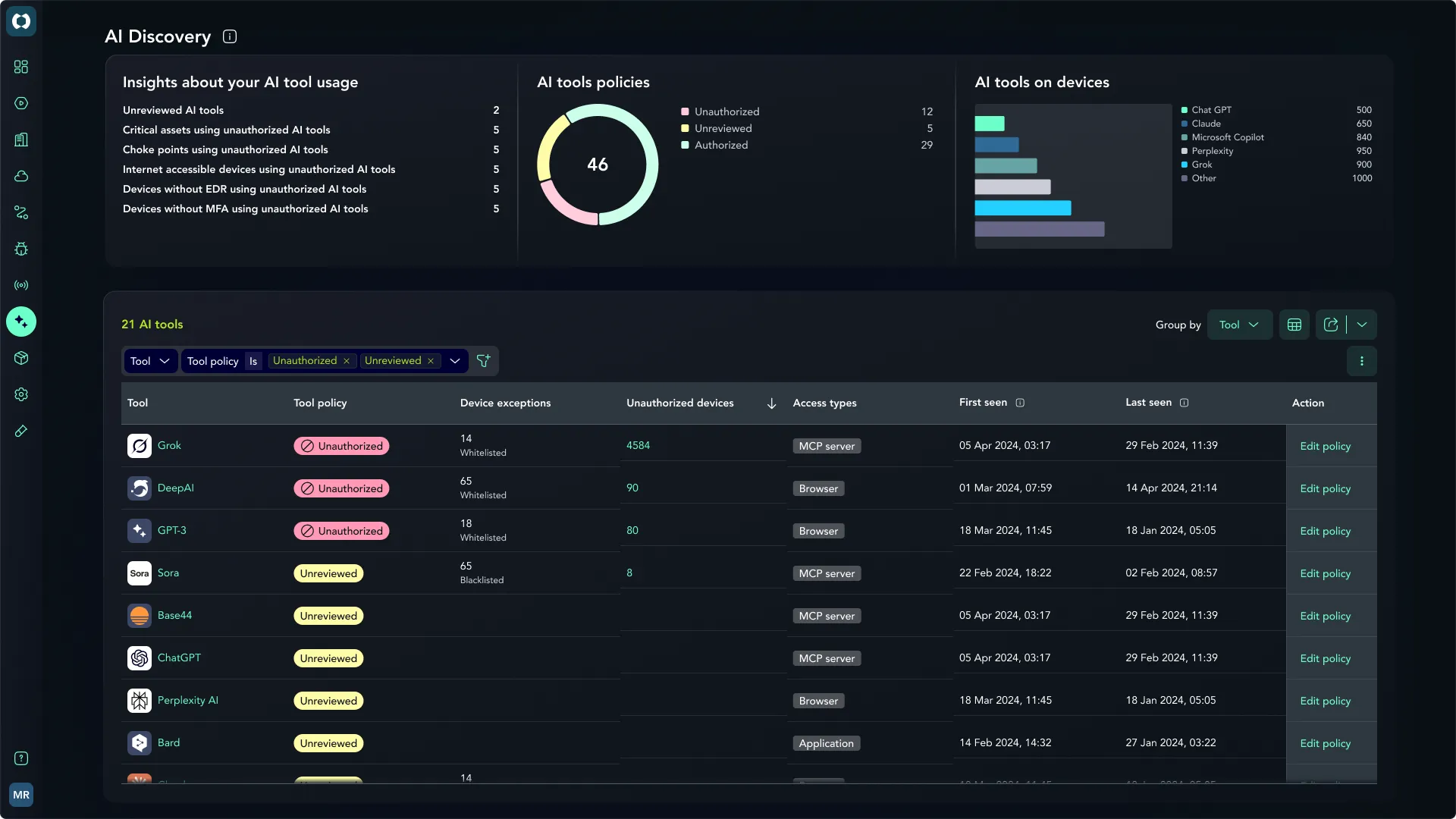Go to the cloud section in sidebar
The width and height of the screenshot is (1456, 819).
pyautogui.click(x=21, y=176)
